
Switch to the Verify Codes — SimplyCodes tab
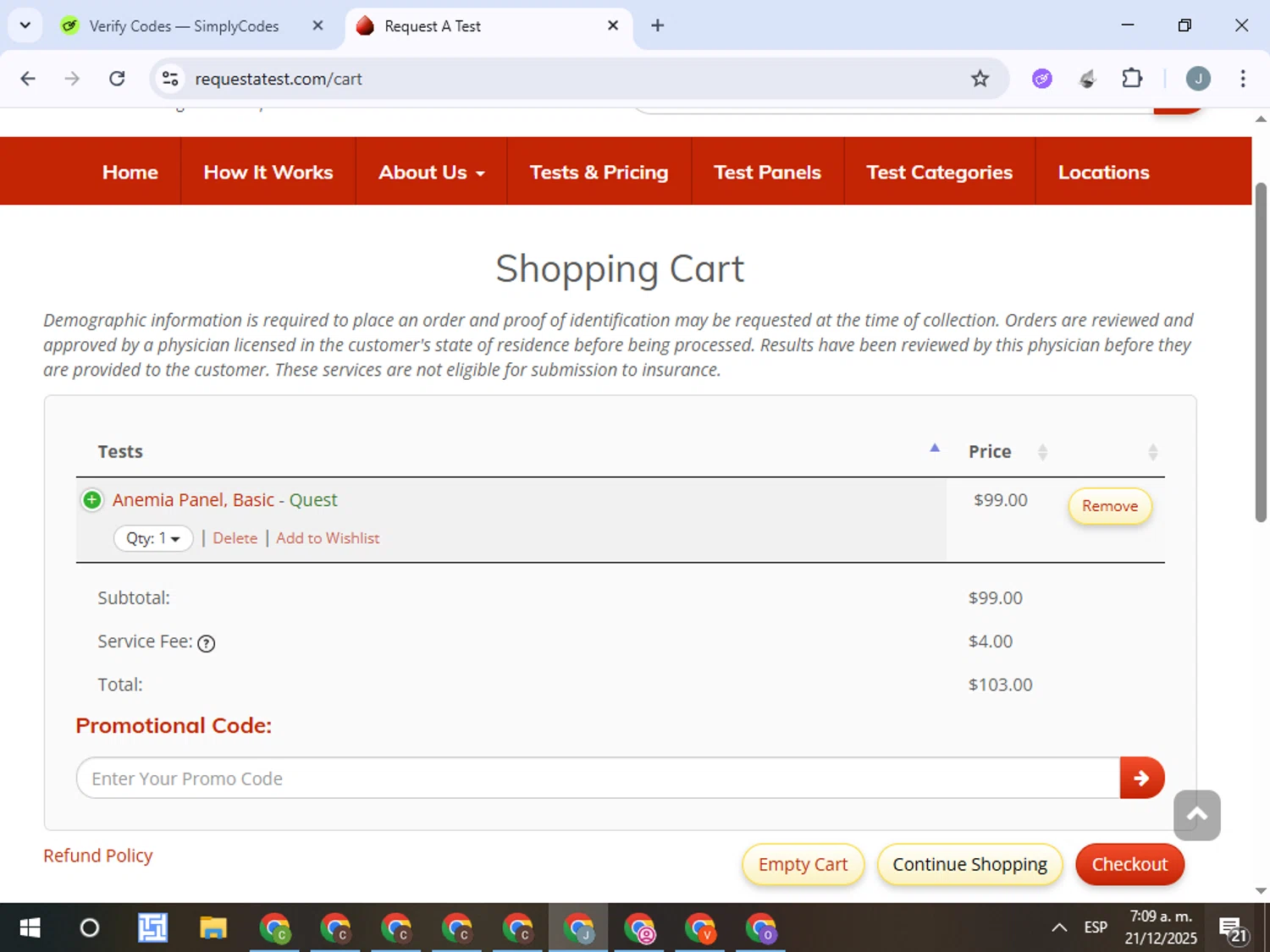[x=184, y=26]
